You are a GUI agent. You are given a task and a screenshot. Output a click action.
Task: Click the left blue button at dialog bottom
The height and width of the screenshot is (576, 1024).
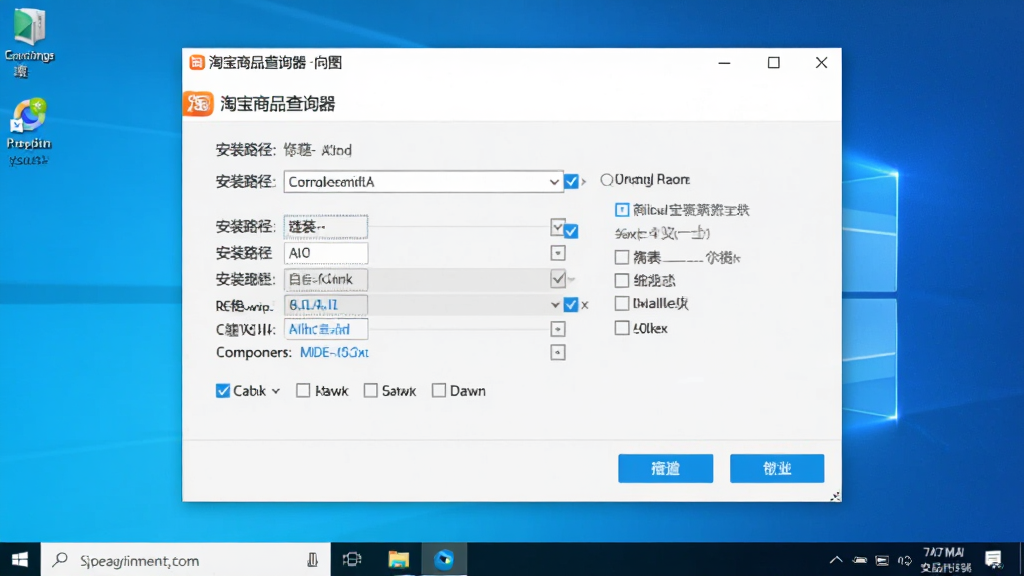pos(665,468)
